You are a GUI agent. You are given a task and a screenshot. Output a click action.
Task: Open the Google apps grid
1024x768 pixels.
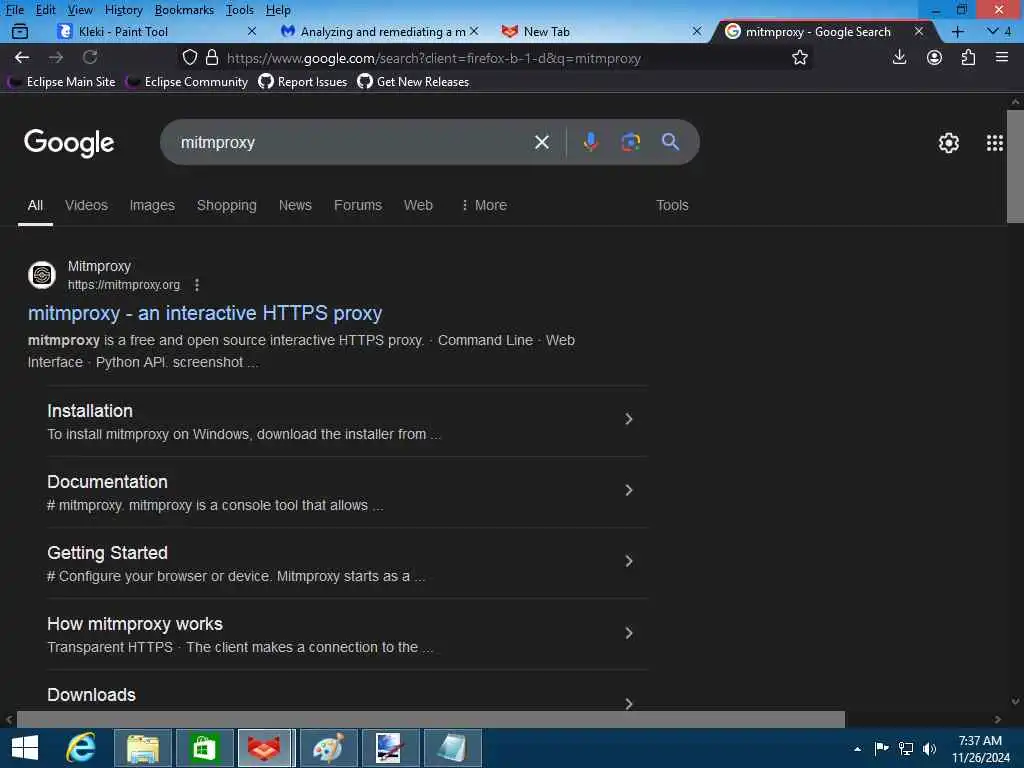pyautogui.click(x=995, y=143)
